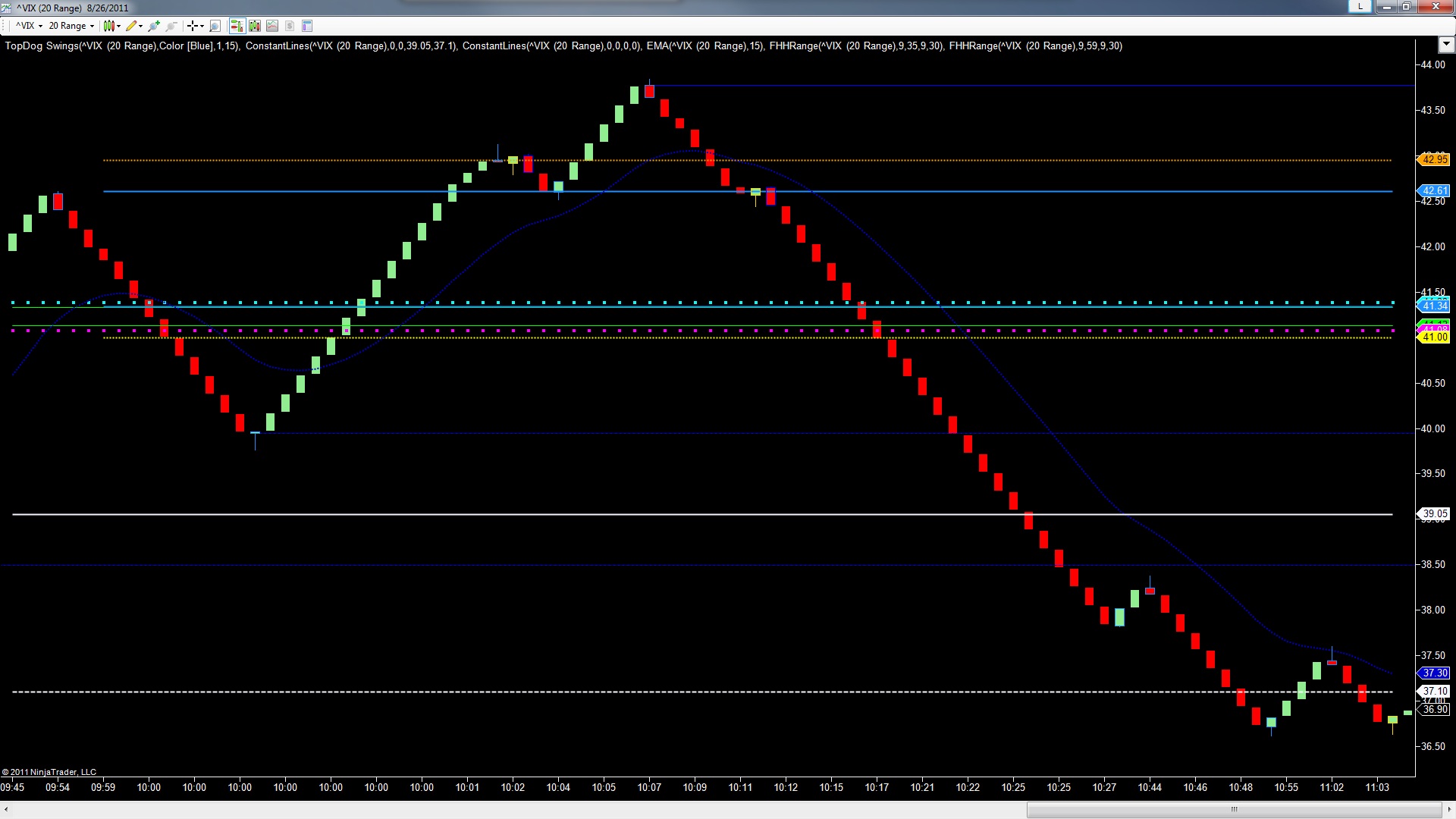Open the 20 Range interval dropdown
1456x819 pixels.
tap(71, 26)
